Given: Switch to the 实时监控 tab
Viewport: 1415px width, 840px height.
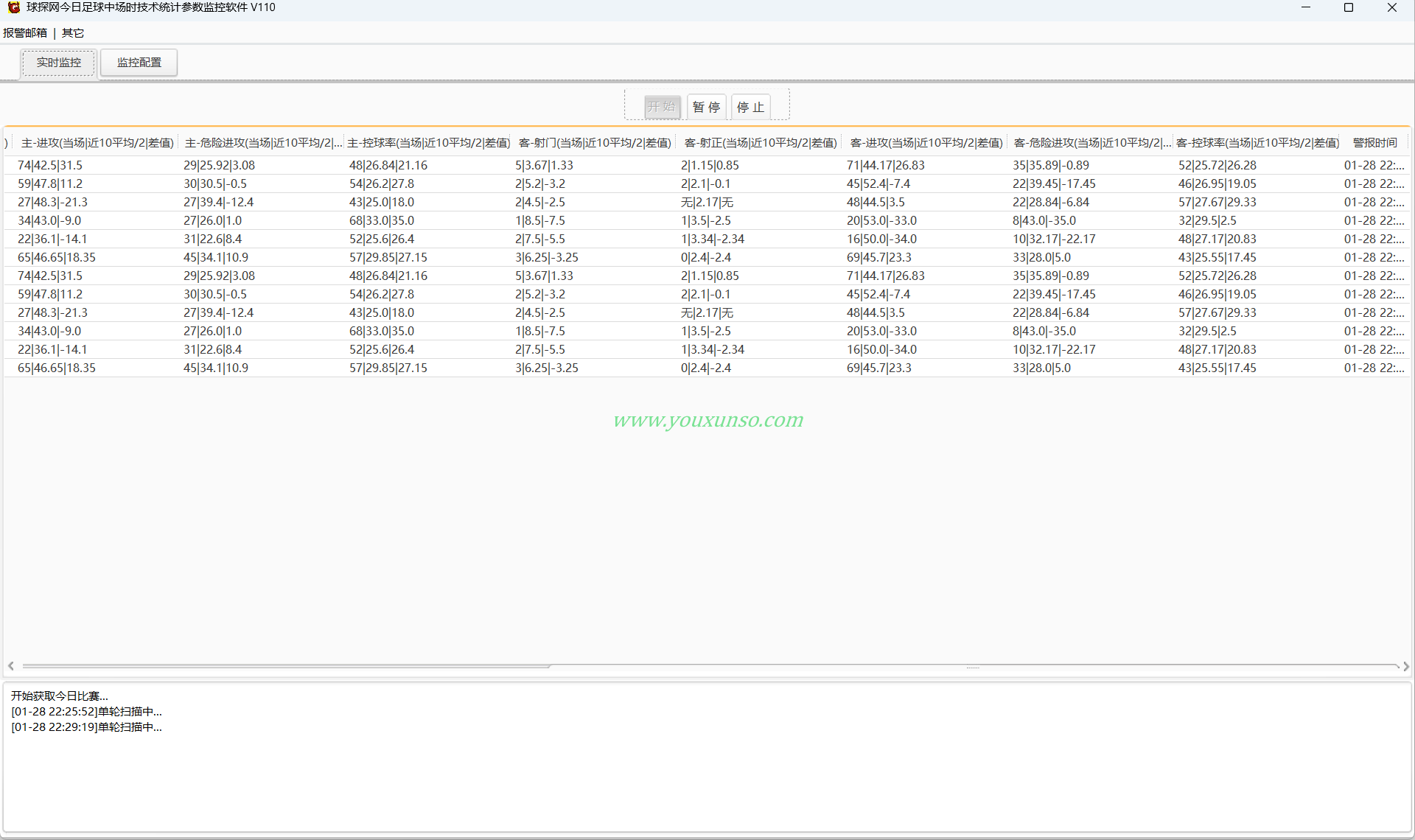Looking at the screenshot, I should [x=59, y=63].
